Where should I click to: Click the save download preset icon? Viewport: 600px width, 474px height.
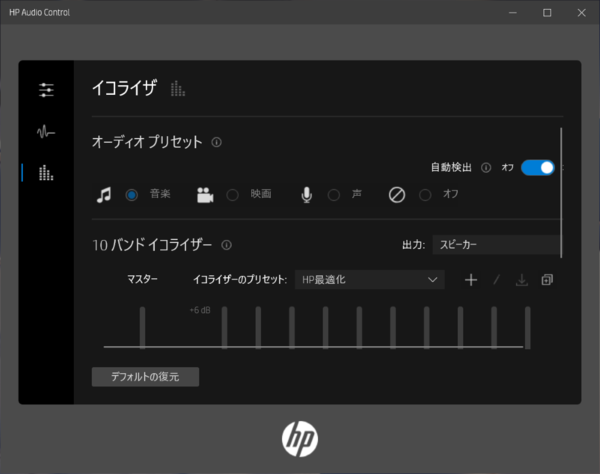click(522, 280)
